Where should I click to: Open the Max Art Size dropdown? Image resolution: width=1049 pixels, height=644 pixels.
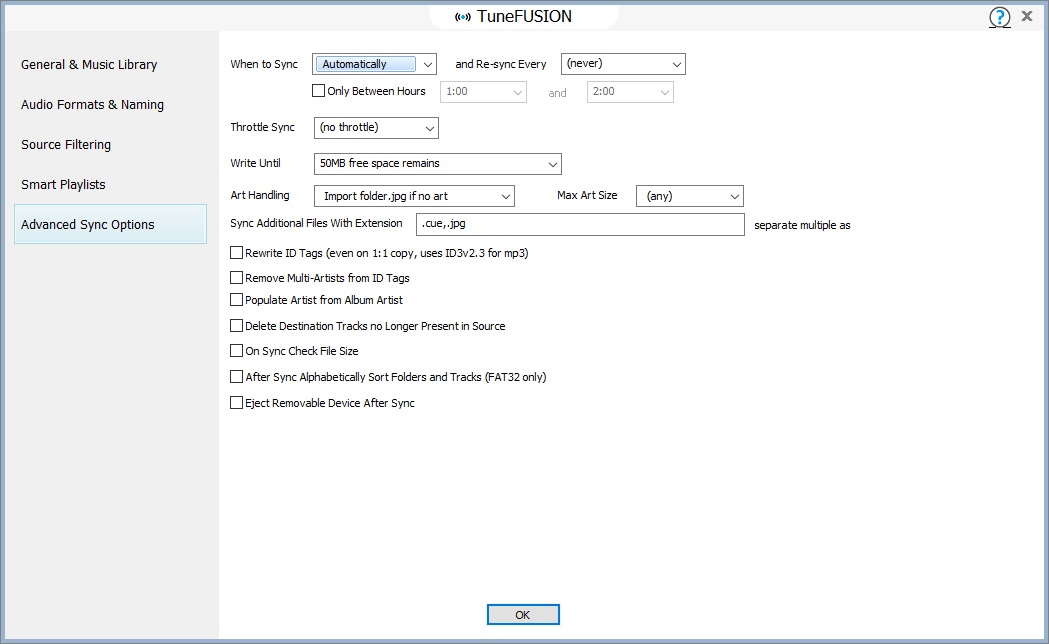click(689, 196)
